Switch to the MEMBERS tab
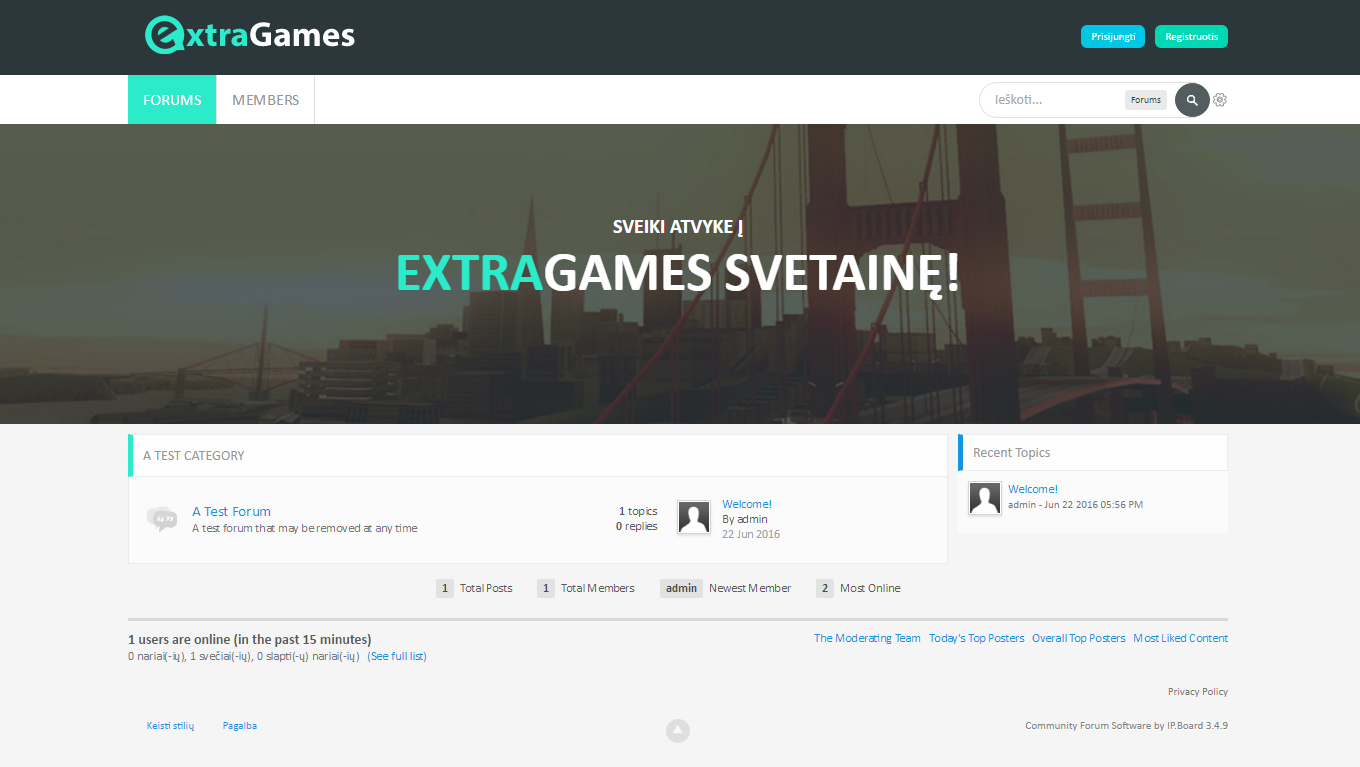Image resolution: width=1360 pixels, height=767 pixels. (265, 100)
